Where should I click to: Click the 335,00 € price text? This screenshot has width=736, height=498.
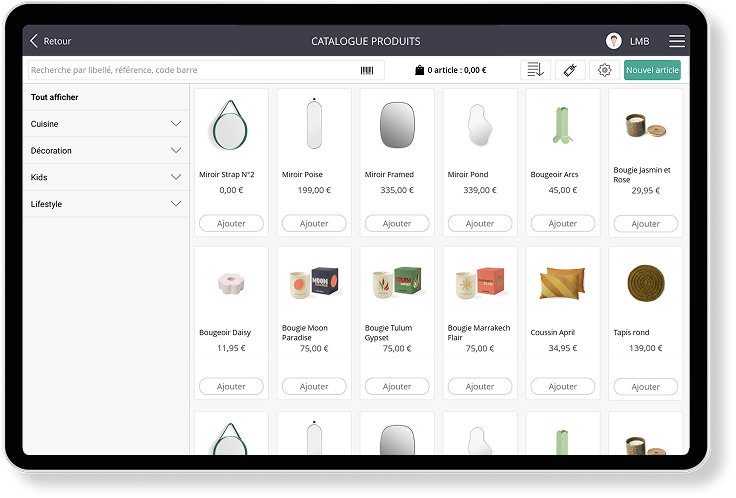pos(397,190)
